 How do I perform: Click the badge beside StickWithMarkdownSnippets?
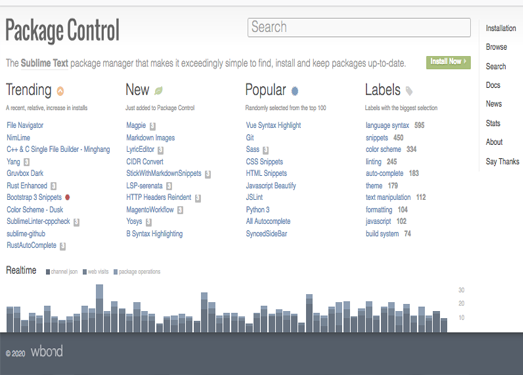click(x=208, y=174)
